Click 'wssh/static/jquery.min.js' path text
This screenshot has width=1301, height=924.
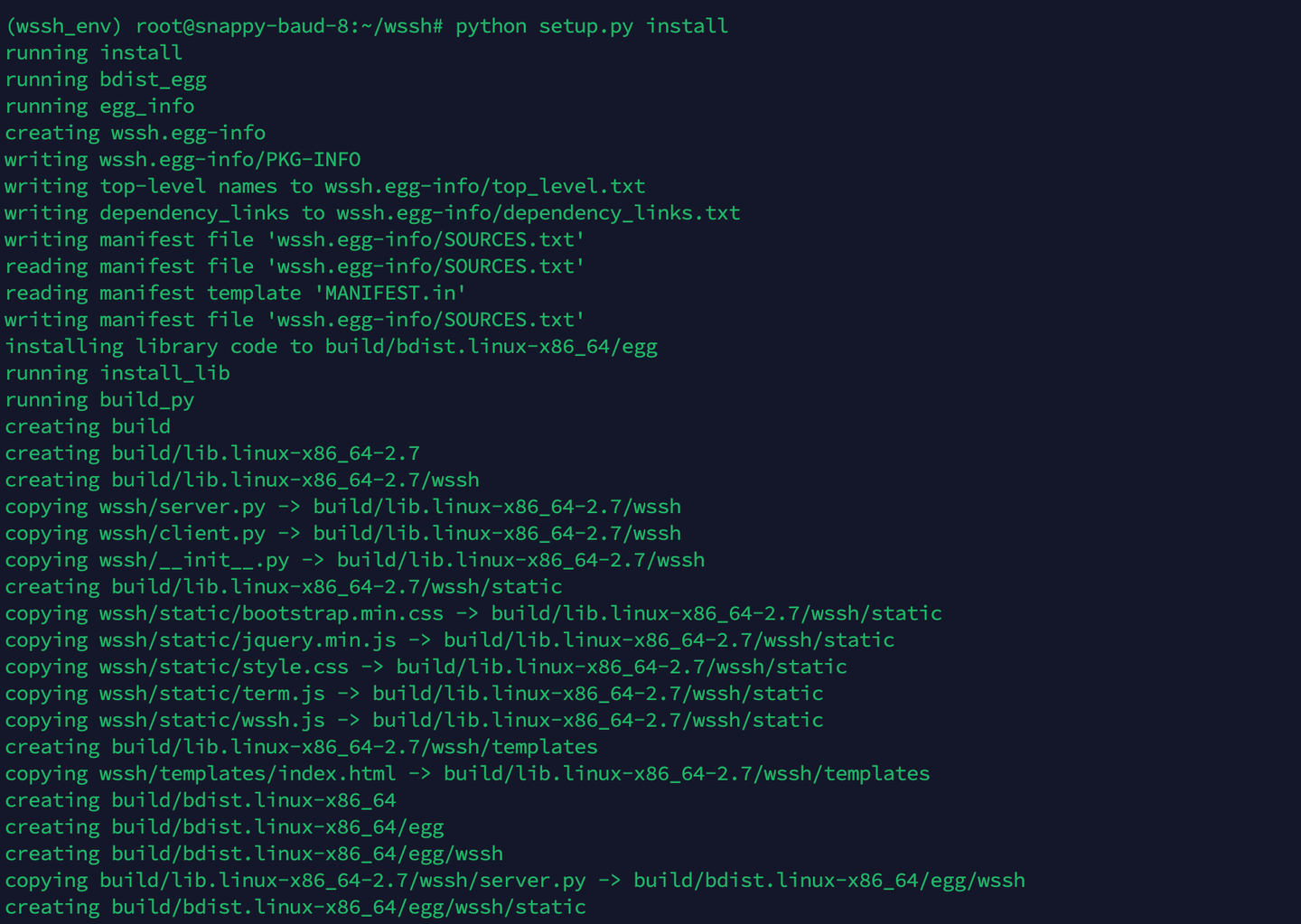point(248,640)
